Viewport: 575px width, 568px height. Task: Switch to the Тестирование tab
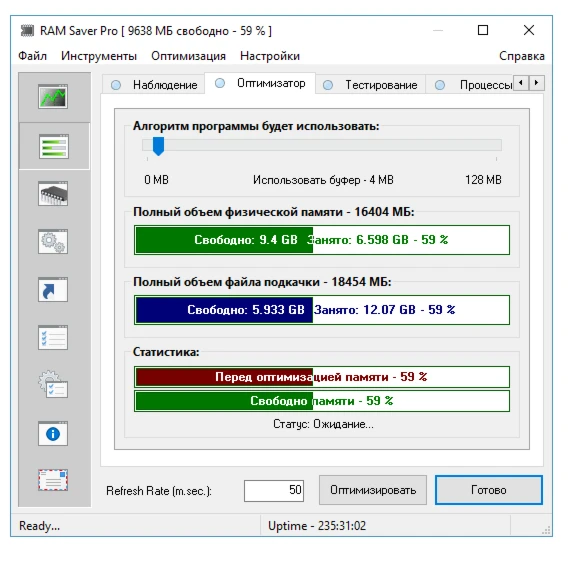tap(370, 85)
